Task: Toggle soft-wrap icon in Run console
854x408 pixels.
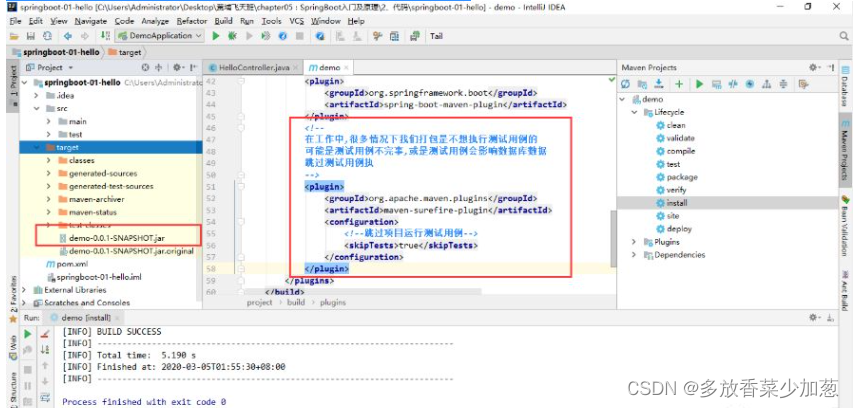Action: [x=45, y=397]
